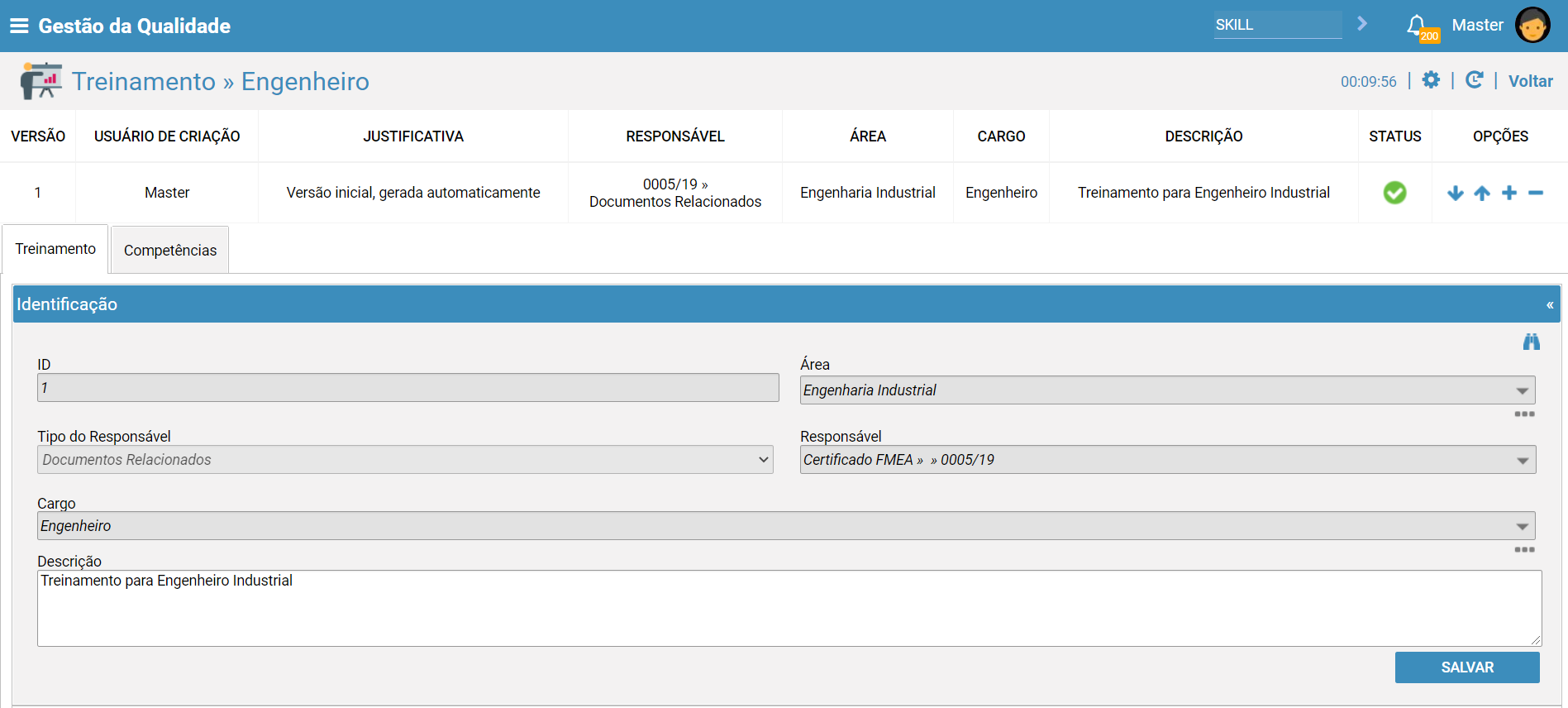
Task: Click the plus option icon
Action: [1509, 193]
